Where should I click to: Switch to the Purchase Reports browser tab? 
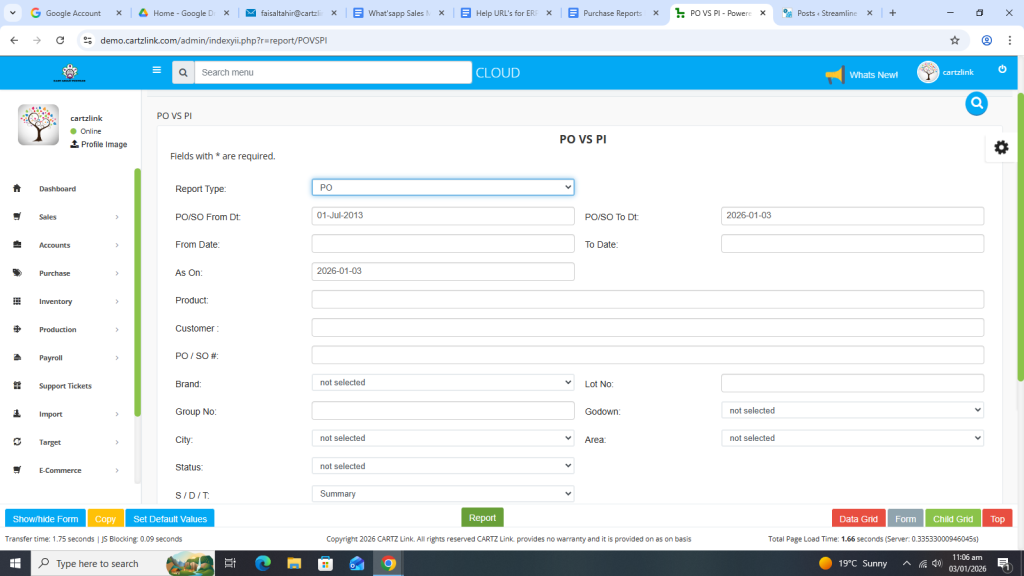[x=612, y=13]
